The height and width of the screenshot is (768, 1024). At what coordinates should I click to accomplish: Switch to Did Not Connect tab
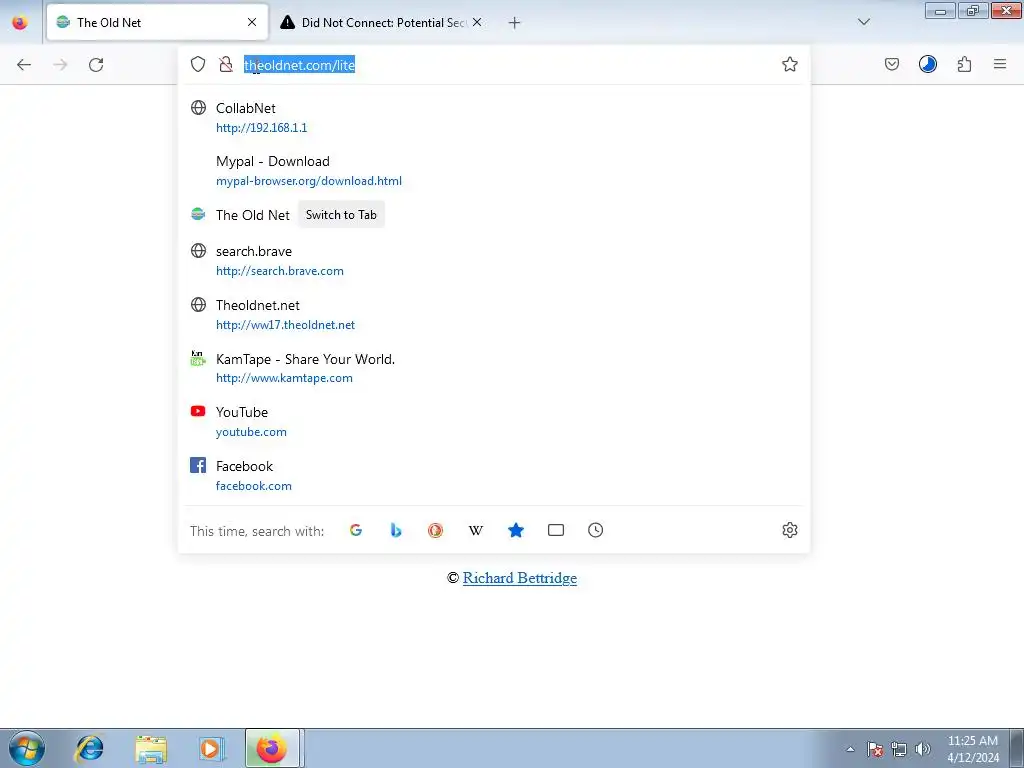pos(382,22)
